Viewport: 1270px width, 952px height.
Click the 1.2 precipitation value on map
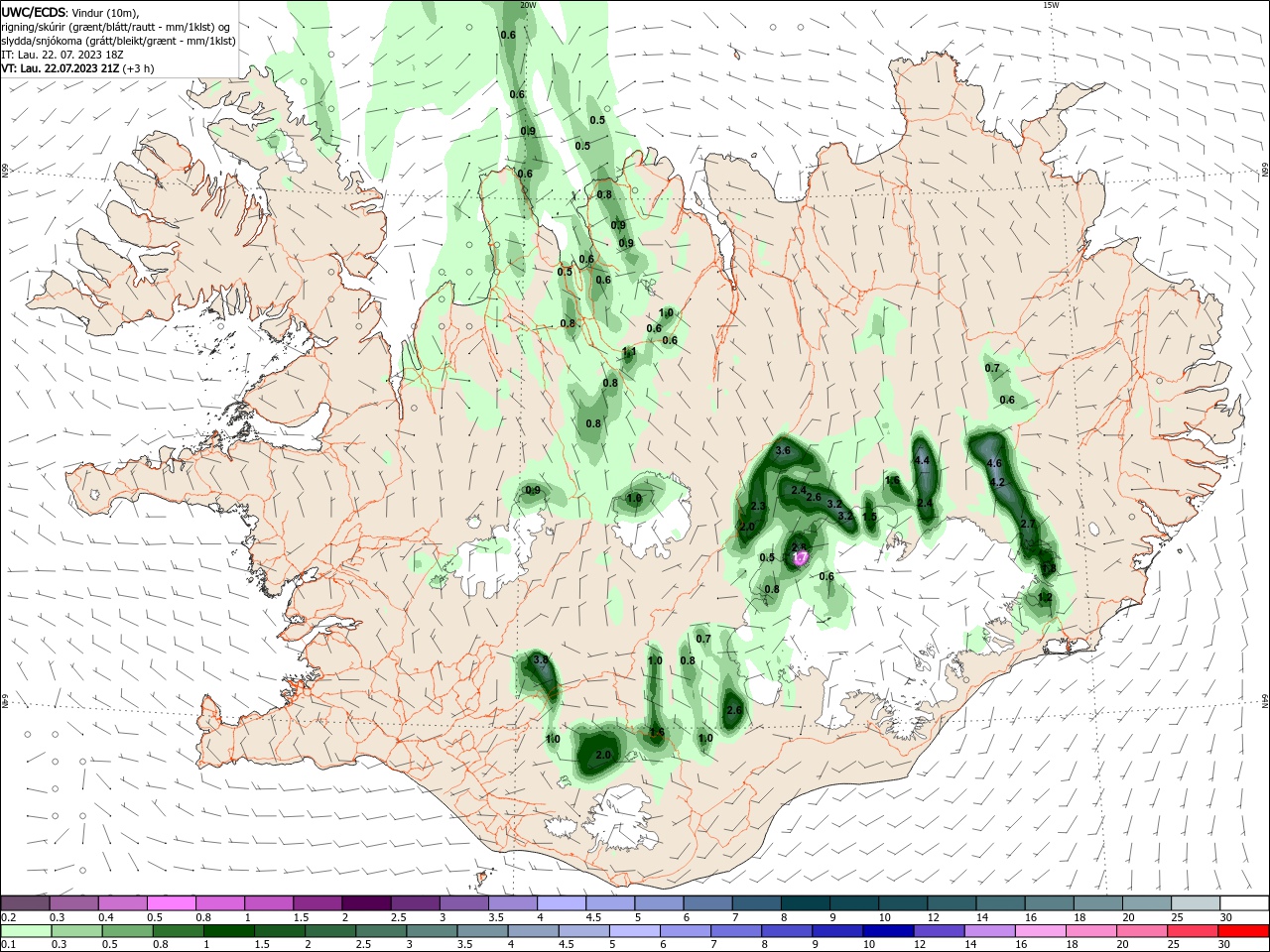coord(1044,598)
